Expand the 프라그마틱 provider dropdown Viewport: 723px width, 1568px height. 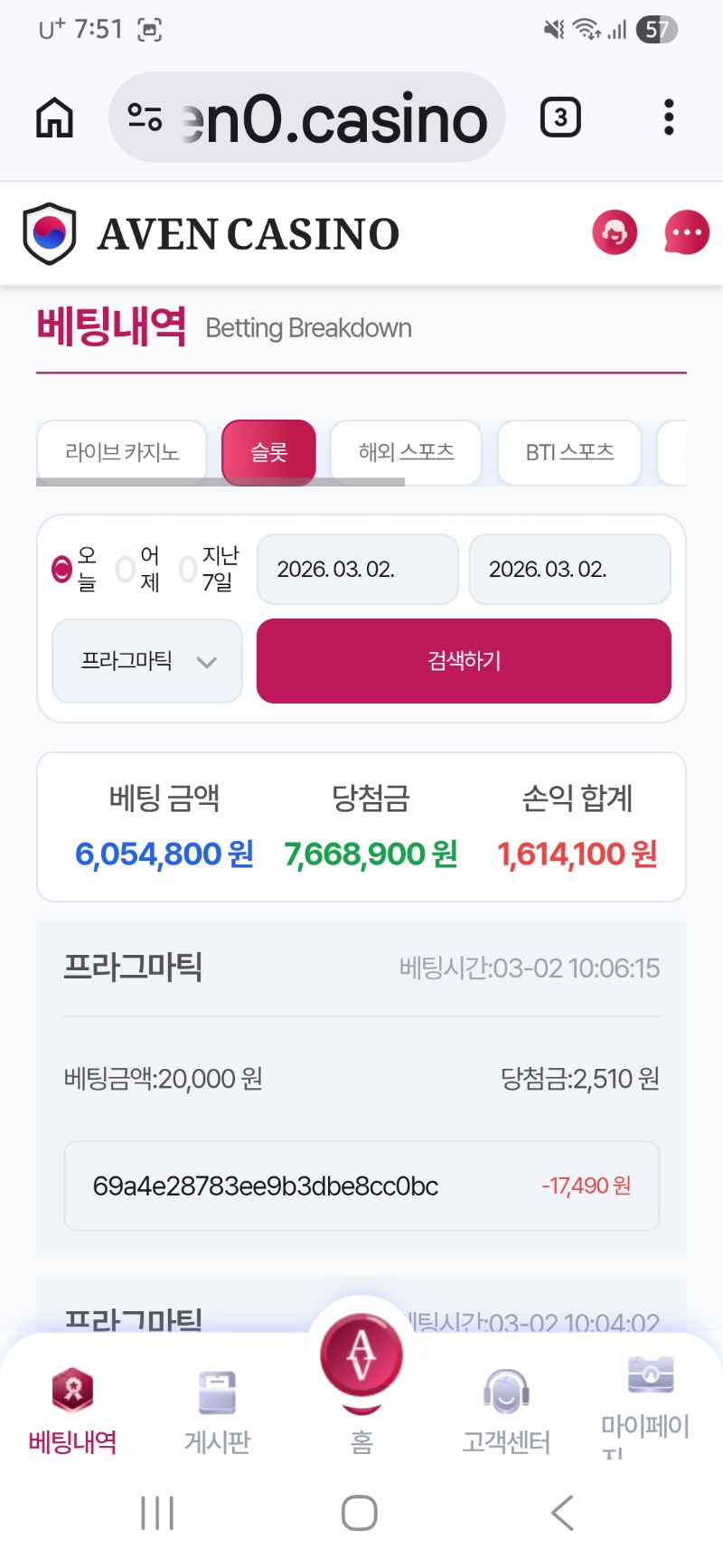click(x=147, y=661)
